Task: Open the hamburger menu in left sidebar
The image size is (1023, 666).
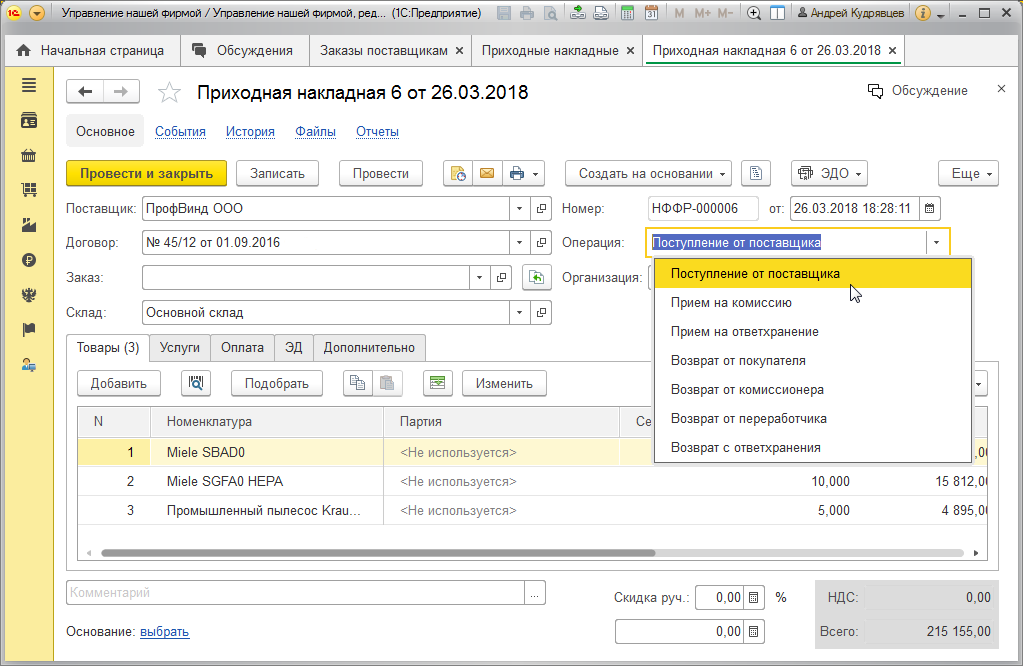Action: tap(29, 86)
